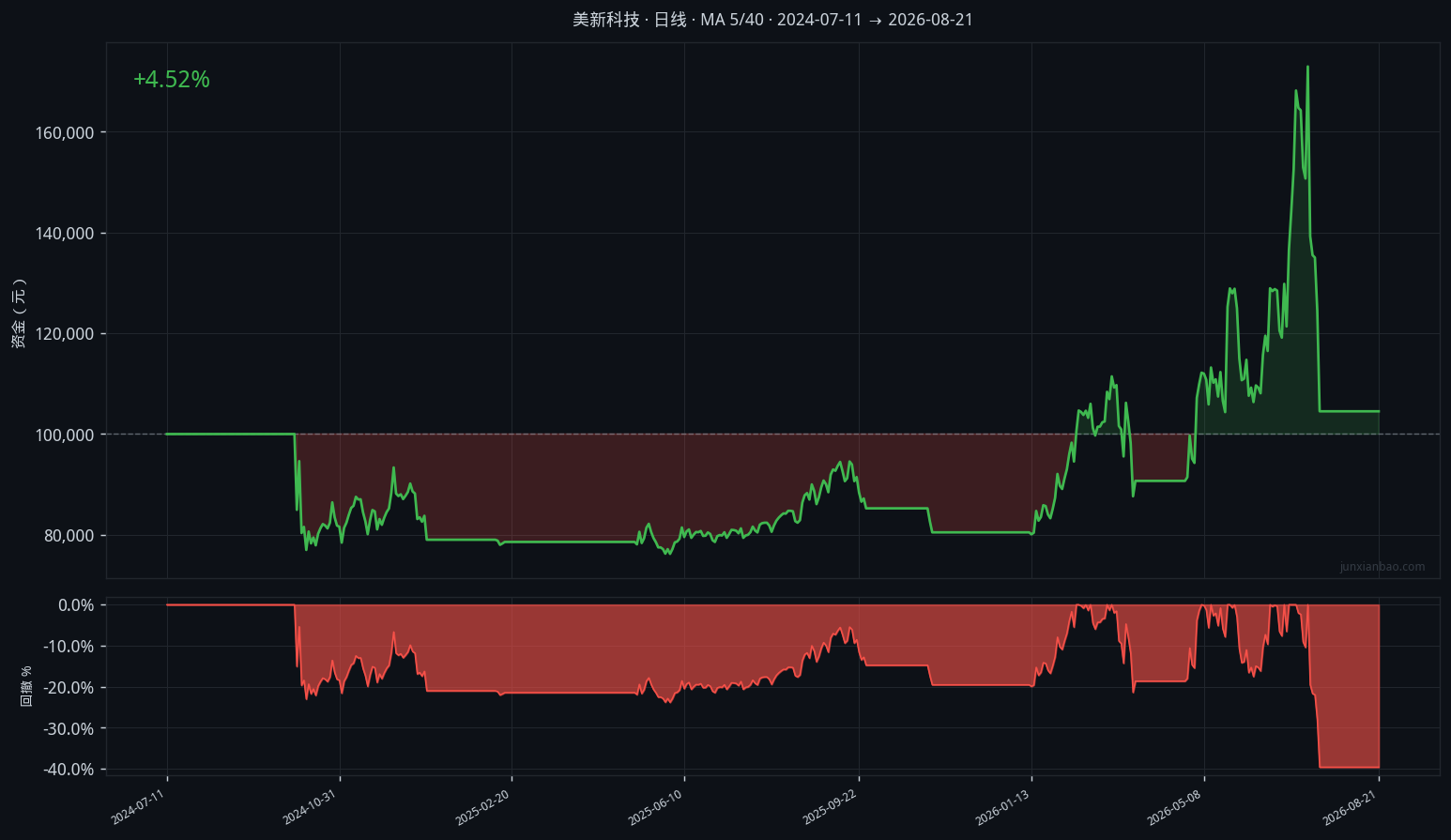
Task: Click the 160,000 y-axis tick label
Action: (x=65, y=133)
